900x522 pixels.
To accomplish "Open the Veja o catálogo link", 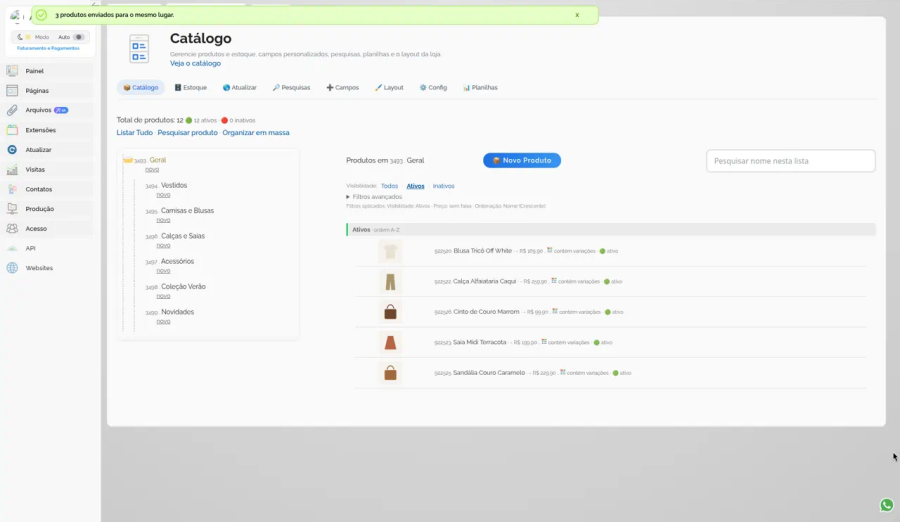I will coord(195,64).
